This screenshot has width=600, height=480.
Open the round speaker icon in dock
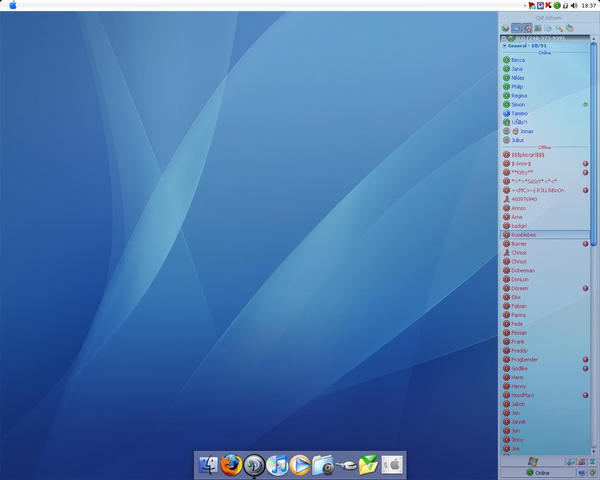tap(254, 465)
